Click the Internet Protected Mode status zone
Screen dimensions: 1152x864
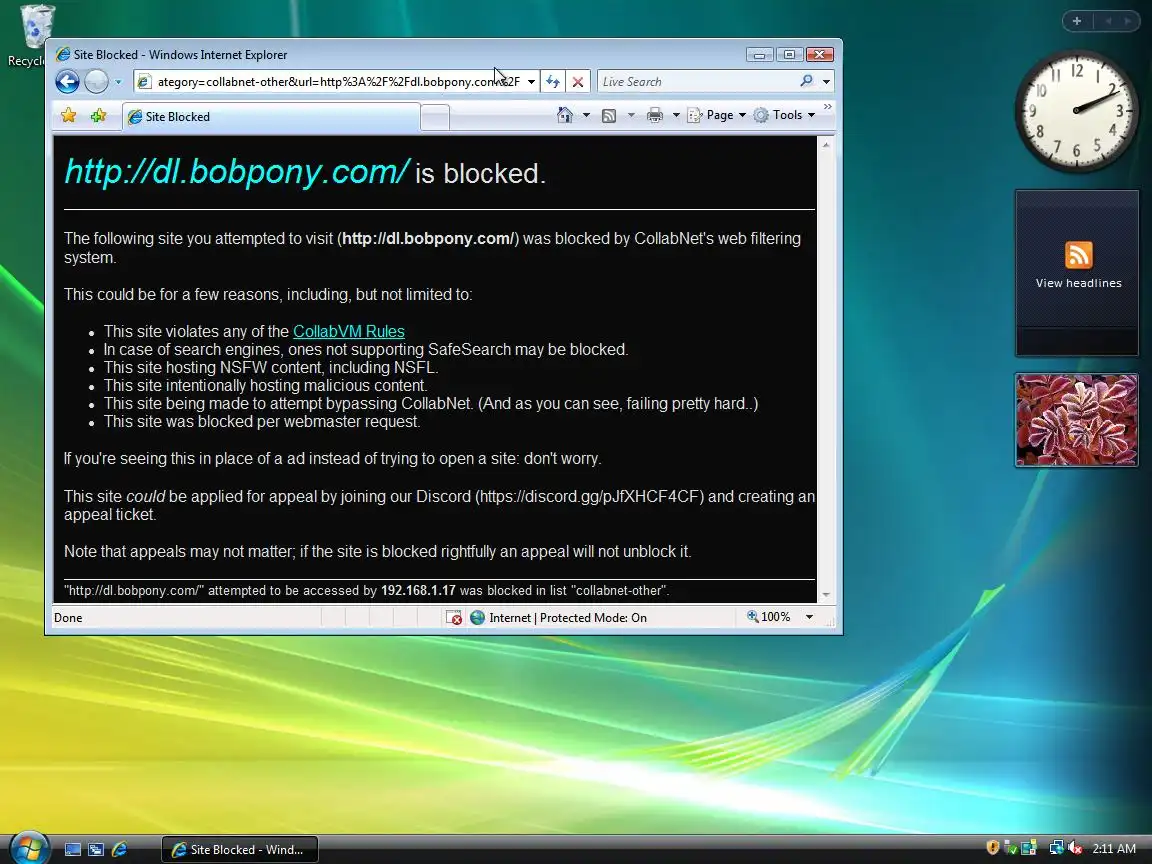558,618
